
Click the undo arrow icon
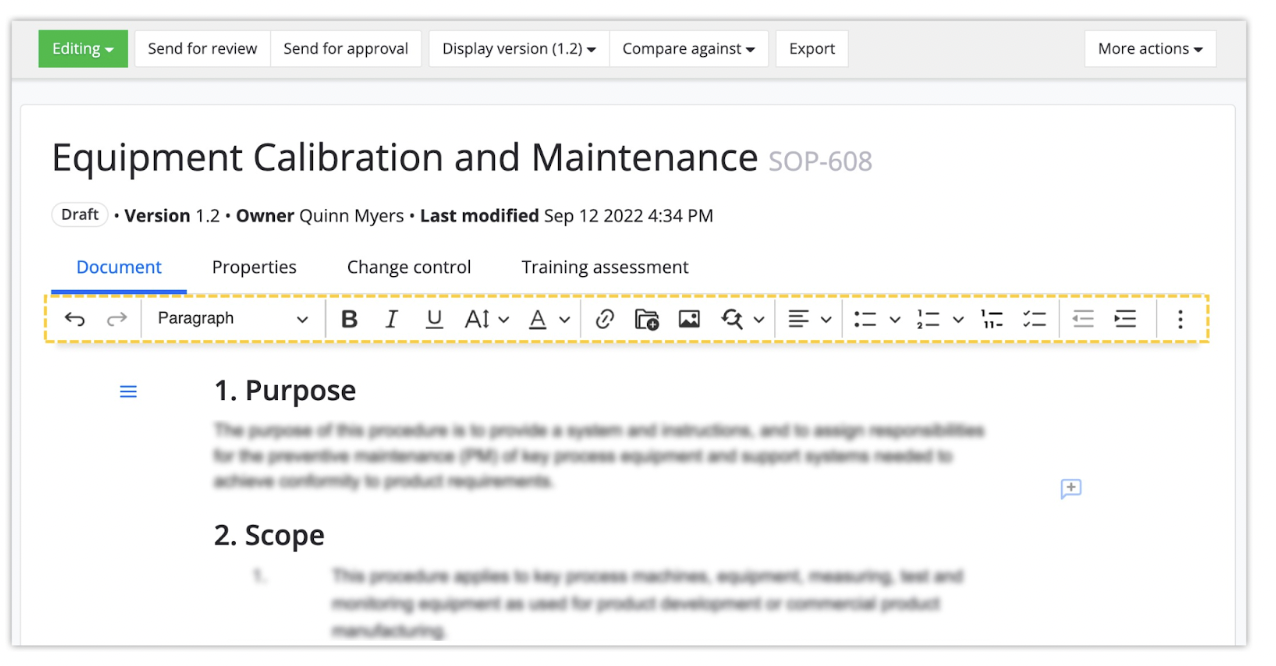75,319
